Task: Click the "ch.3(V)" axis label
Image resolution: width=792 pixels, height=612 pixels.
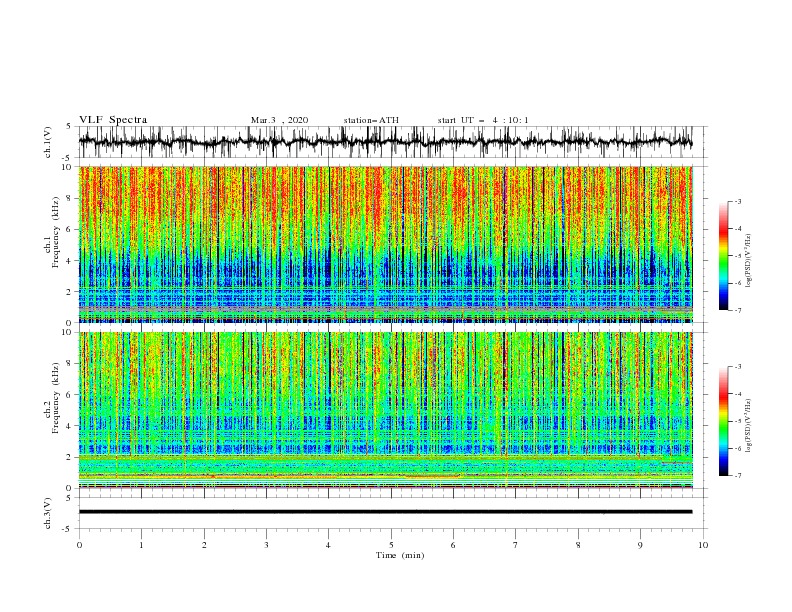Action: 48,513
